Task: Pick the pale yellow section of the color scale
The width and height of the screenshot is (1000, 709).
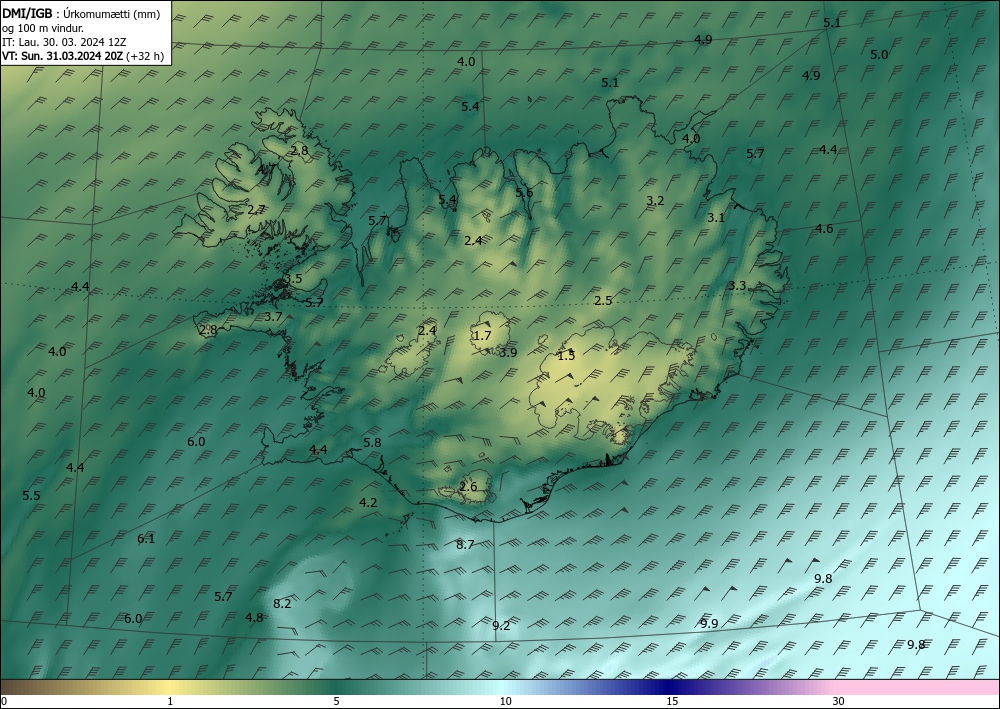Action: [x=170, y=687]
